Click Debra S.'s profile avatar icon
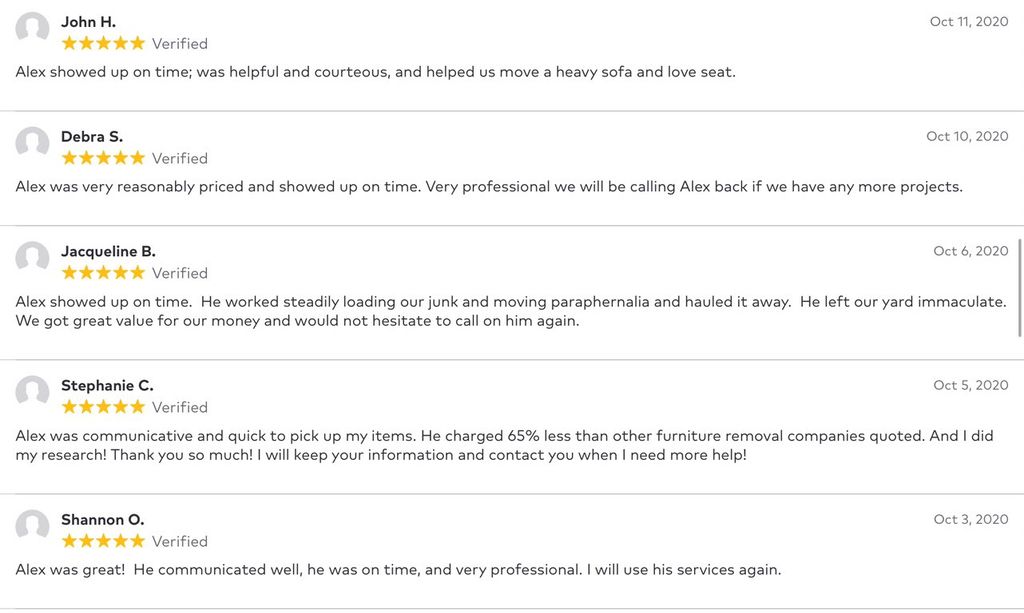This screenshot has height=613, width=1024. click(33, 144)
